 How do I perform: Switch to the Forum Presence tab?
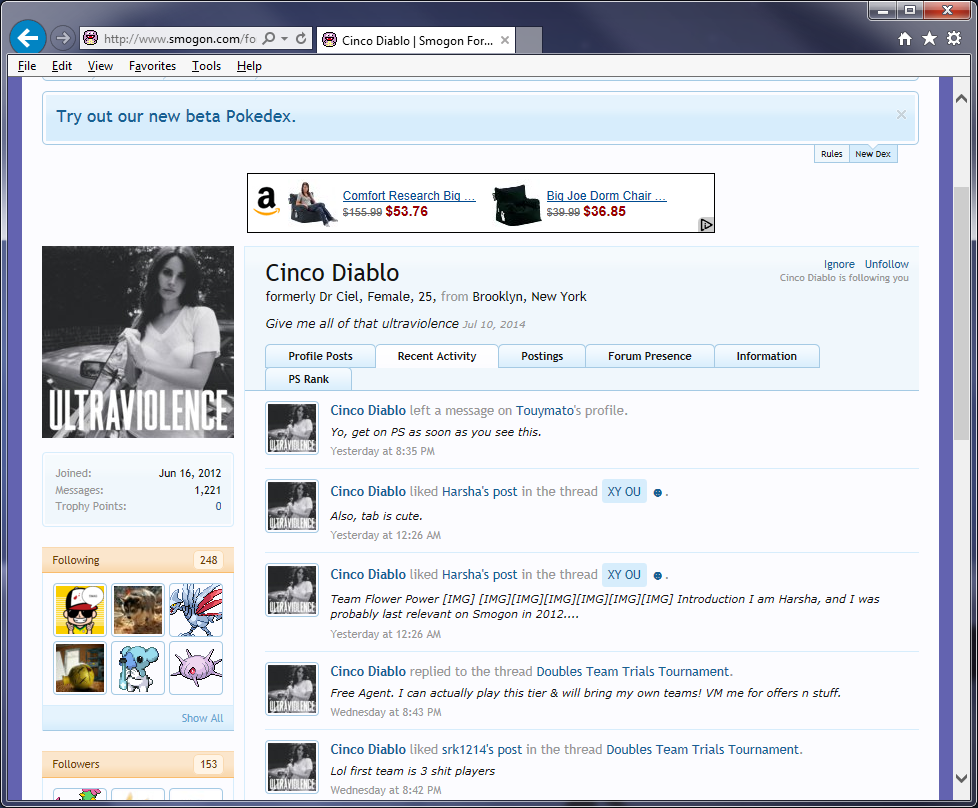[650, 356]
